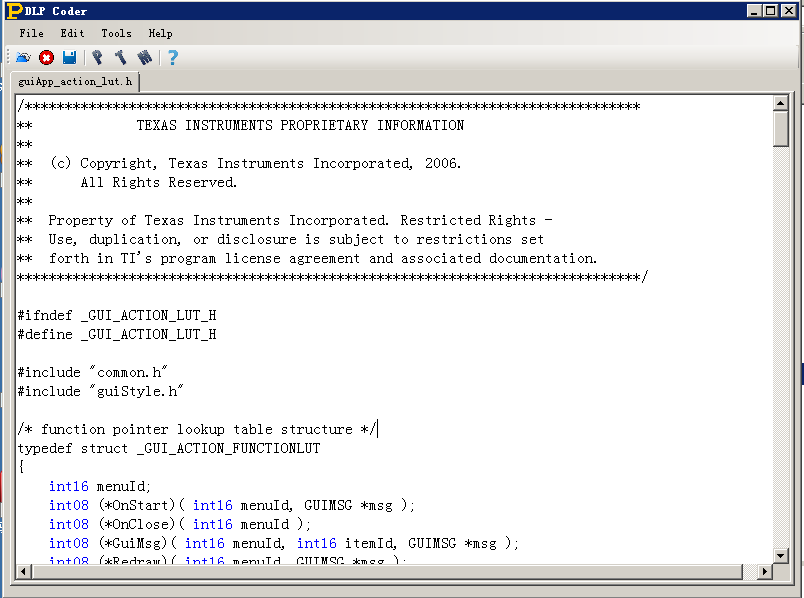The width and height of the screenshot is (804, 598).
Task: Click '#include "guiStyle.h"' line
Action: click(100, 391)
